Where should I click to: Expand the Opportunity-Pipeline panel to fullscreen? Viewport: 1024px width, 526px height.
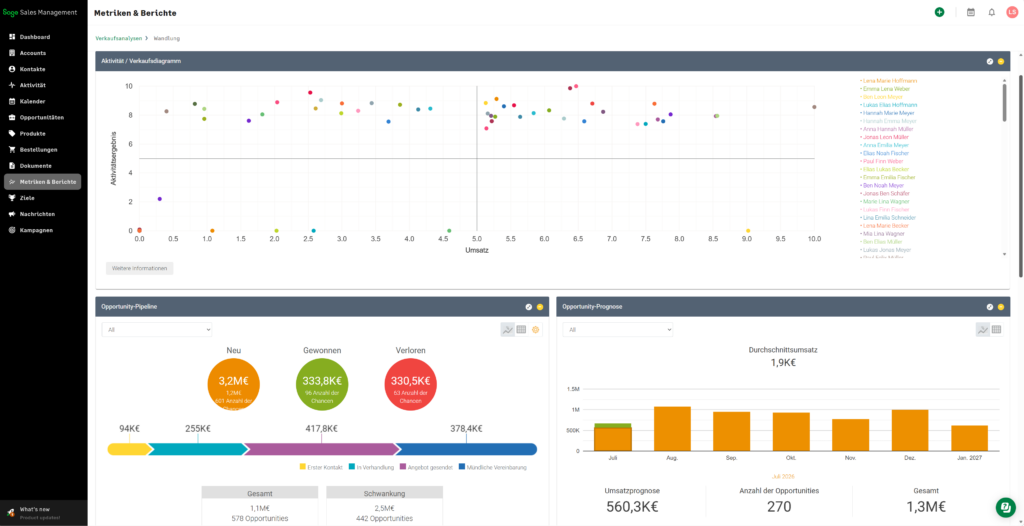pos(529,306)
